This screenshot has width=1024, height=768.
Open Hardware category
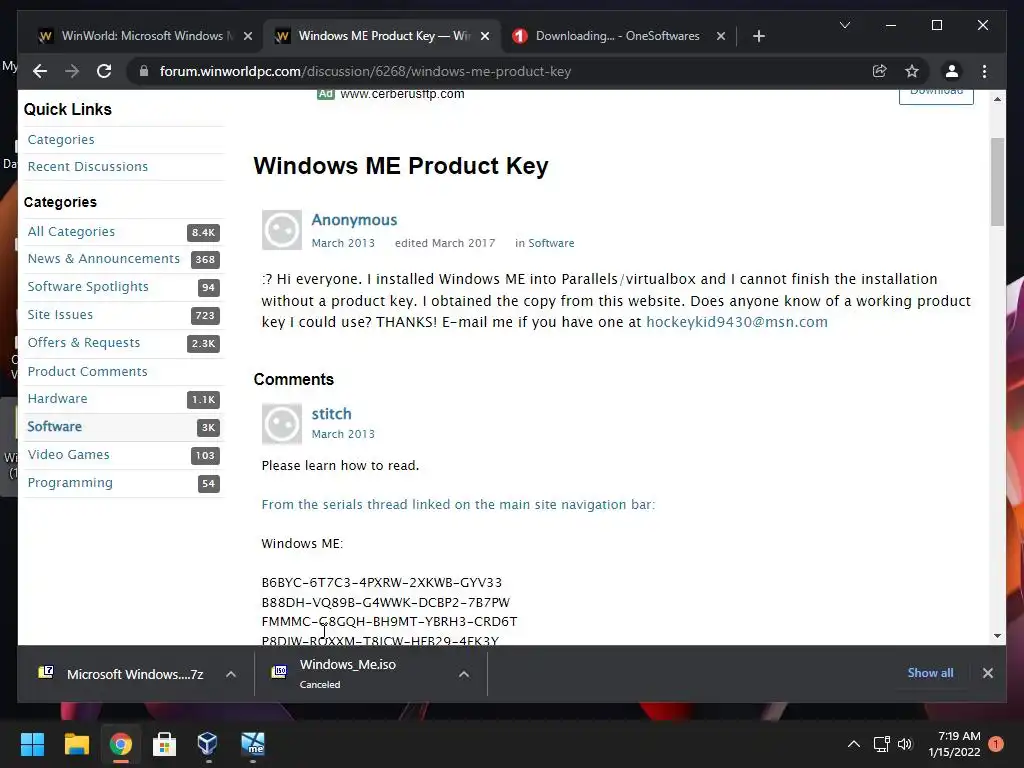click(57, 398)
